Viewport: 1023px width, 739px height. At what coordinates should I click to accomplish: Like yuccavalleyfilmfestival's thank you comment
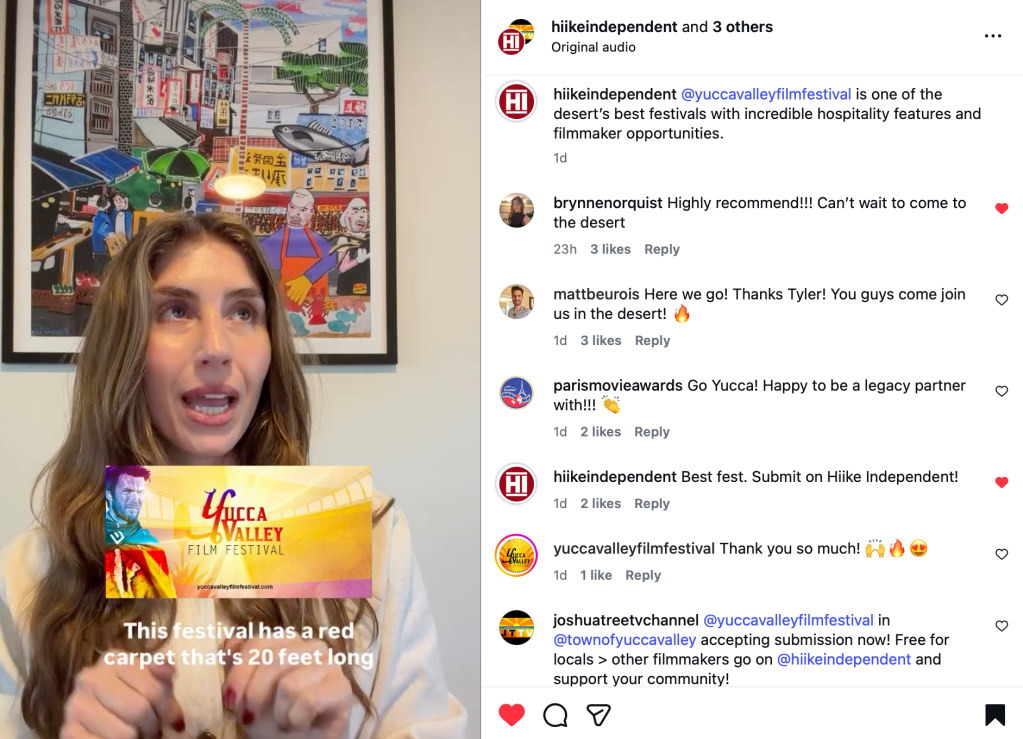pyautogui.click(x=1001, y=554)
